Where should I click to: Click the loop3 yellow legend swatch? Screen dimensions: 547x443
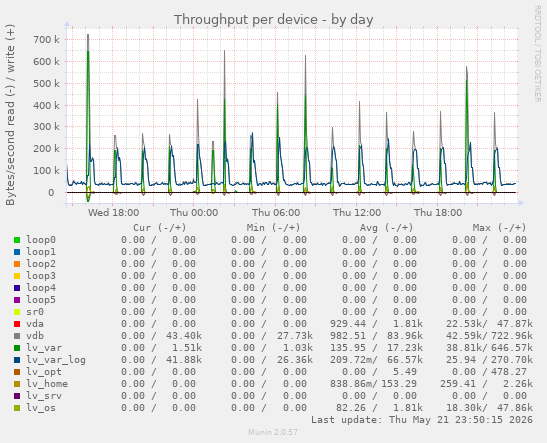pos(17,276)
